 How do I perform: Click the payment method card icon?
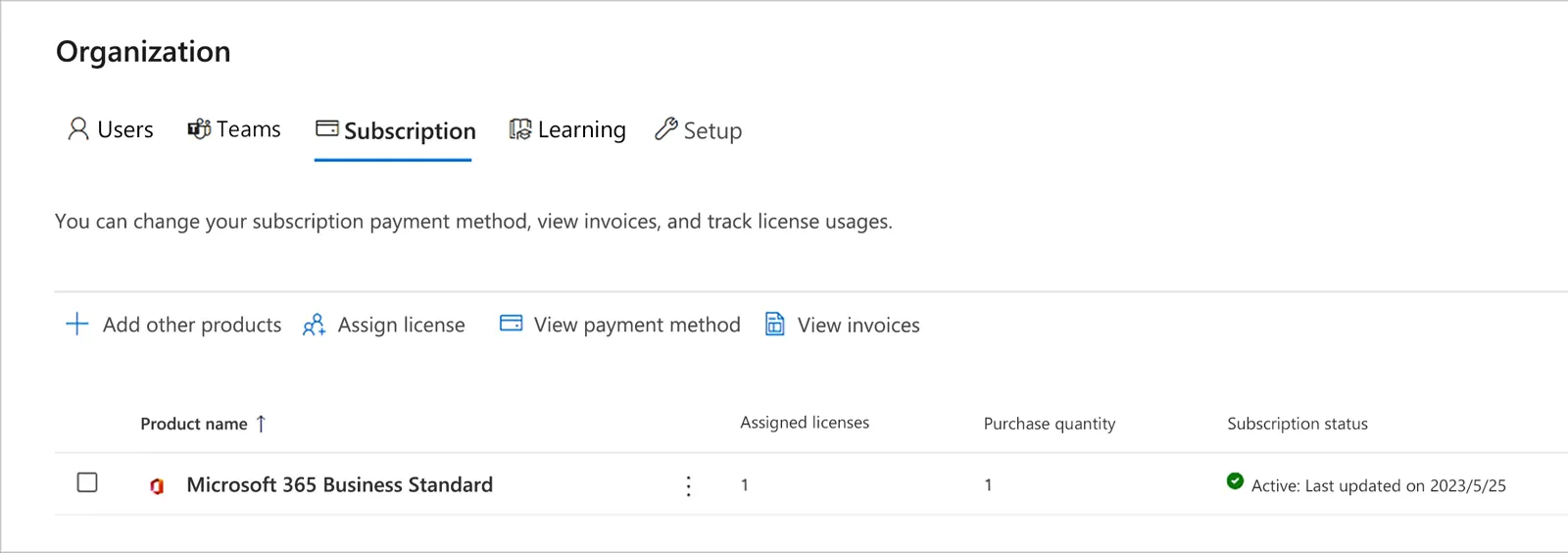coord(512,323)
